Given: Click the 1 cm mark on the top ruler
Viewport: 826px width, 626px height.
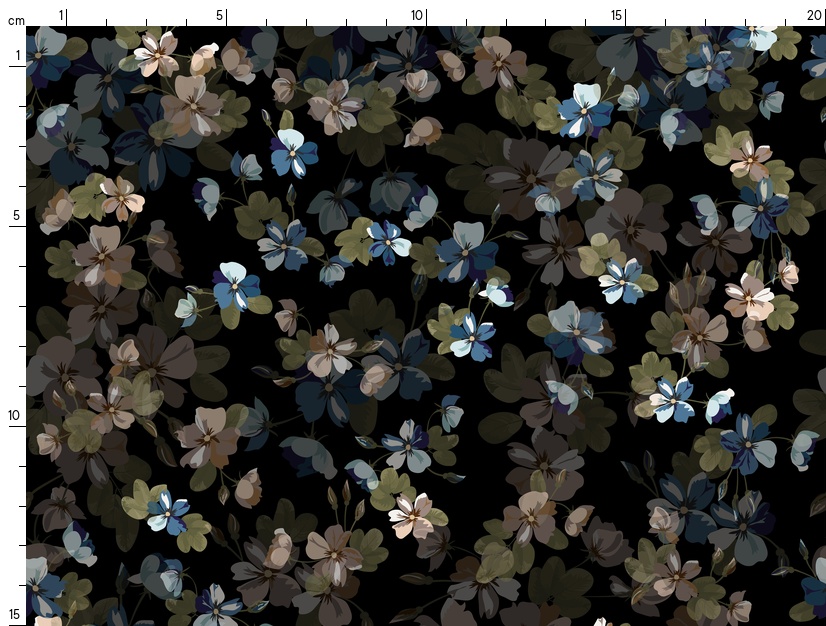Looking at the screenshot, I should click(x=62, y=15).
